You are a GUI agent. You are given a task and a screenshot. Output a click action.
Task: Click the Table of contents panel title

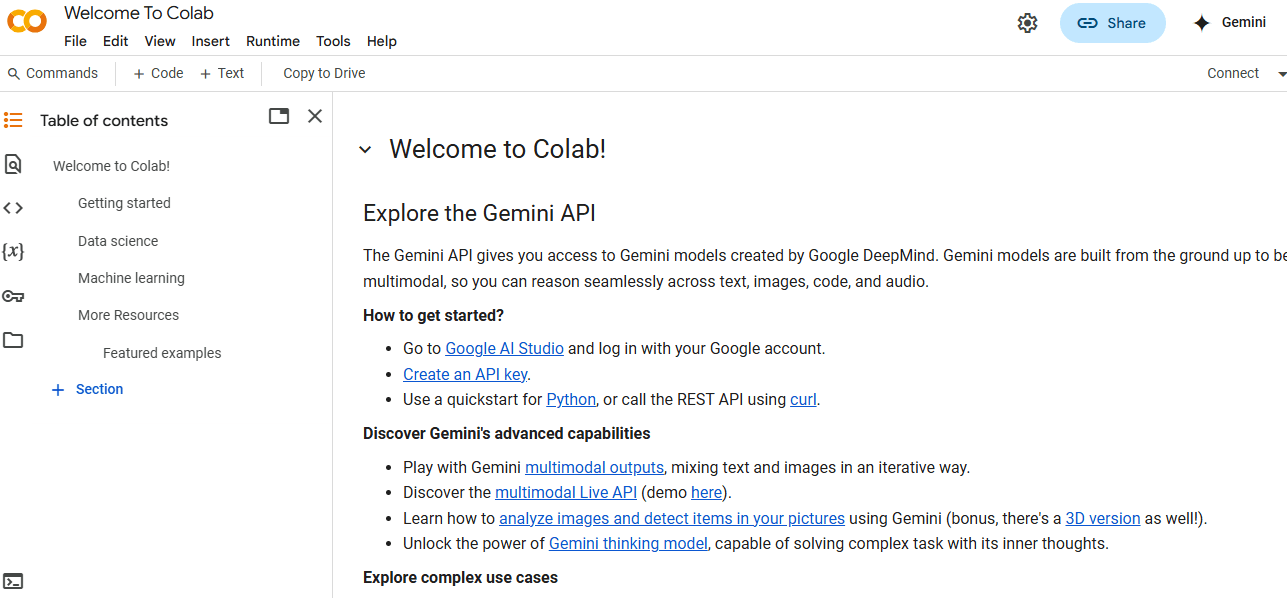pos(104,120)
